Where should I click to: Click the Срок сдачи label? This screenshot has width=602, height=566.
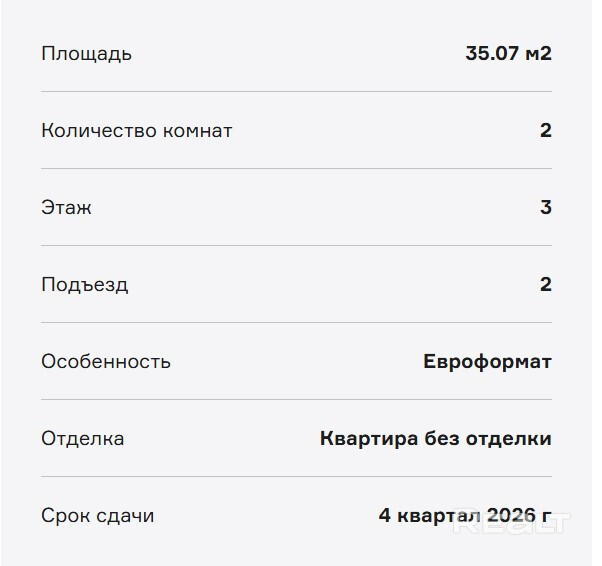[x=98, y=516]
